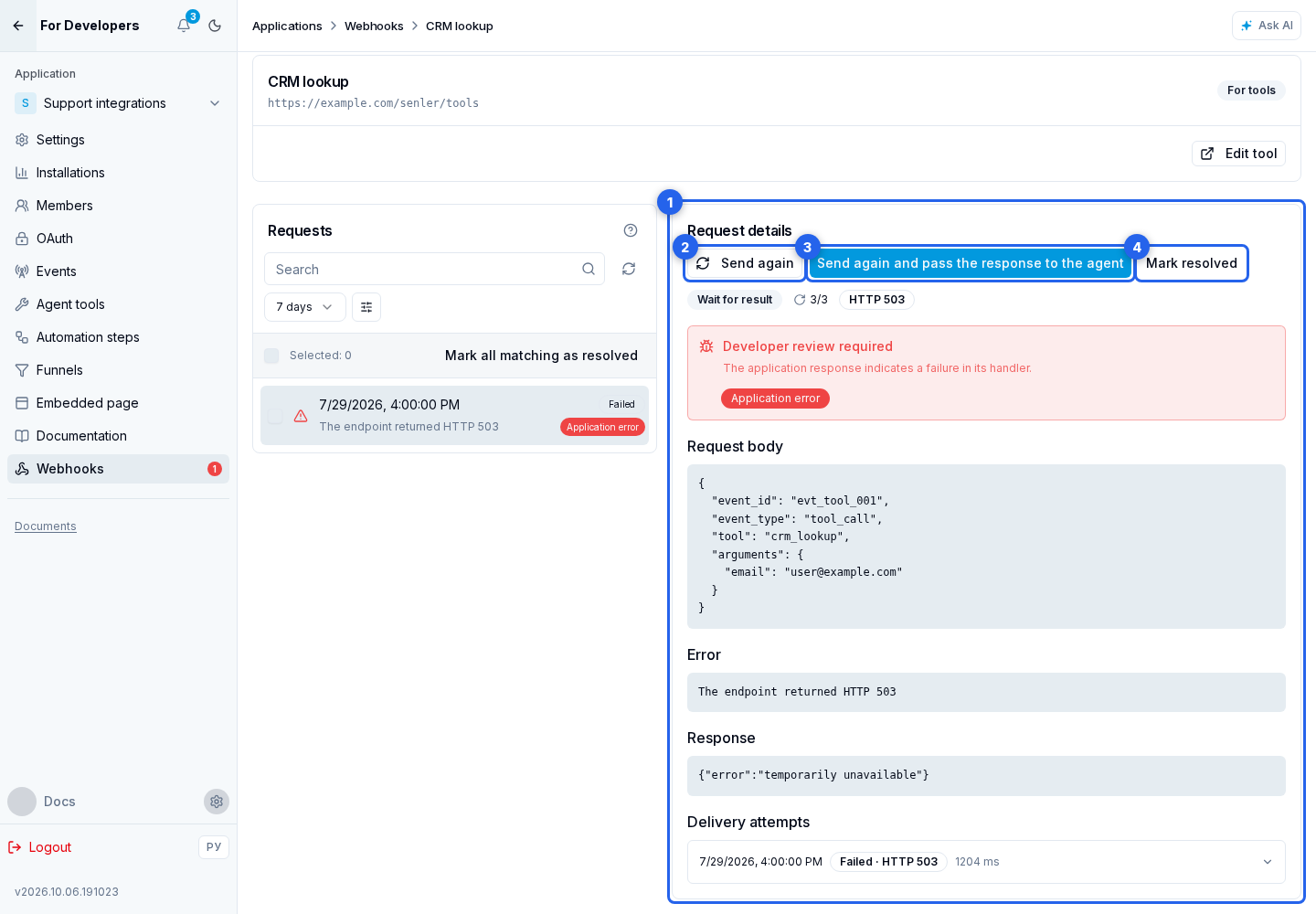Go to Members page
Image resolution: width=1316 pixels, height=914 pixels.
point(118,206)
